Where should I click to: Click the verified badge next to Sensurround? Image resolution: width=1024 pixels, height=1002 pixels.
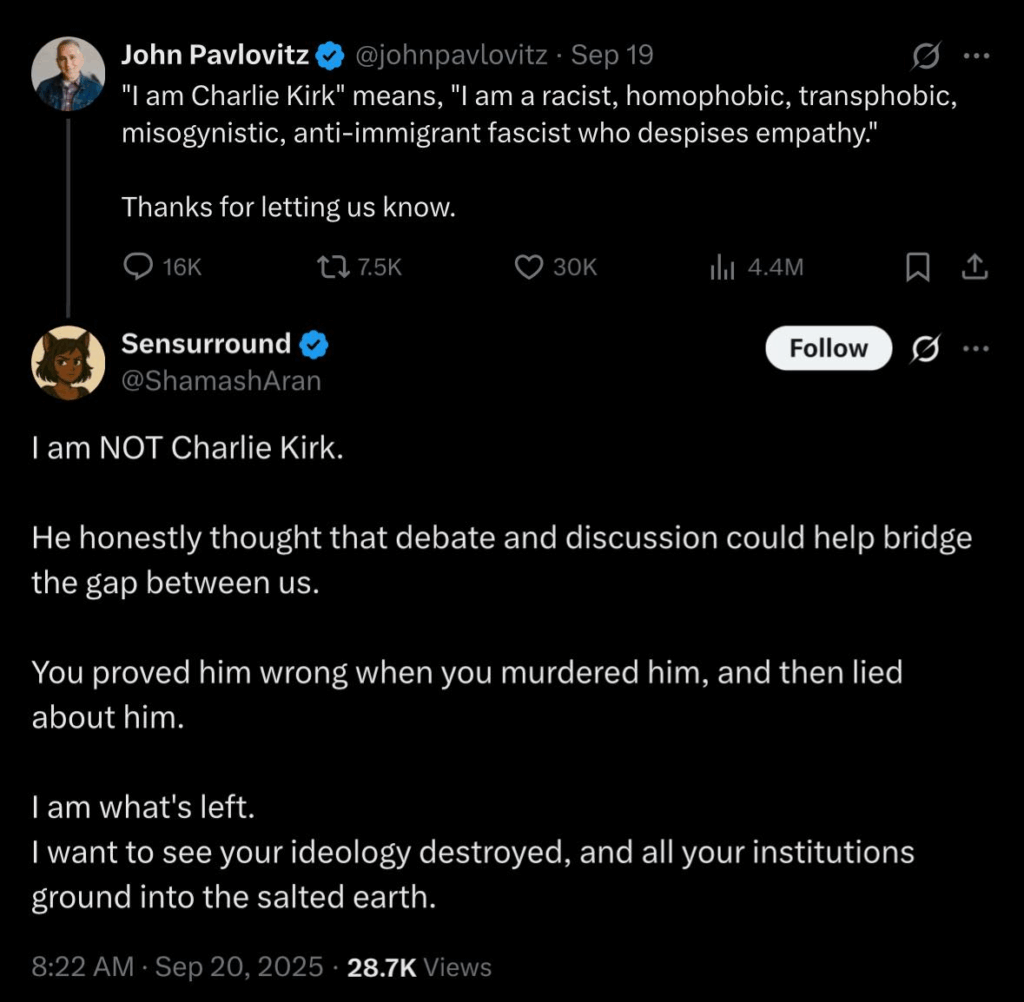coord(314,345)
